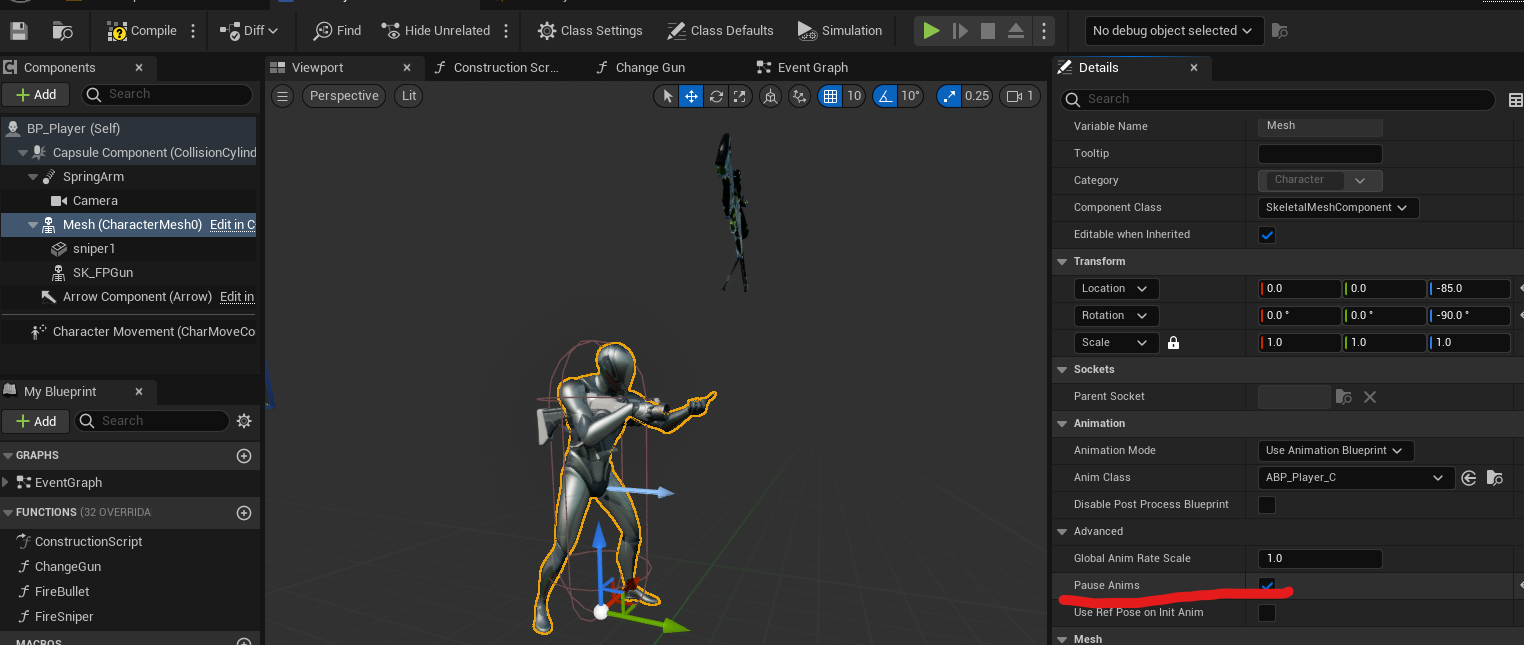Open Class Defaults
This screenshot has width=1524, height=645.
tap(720, 31)
